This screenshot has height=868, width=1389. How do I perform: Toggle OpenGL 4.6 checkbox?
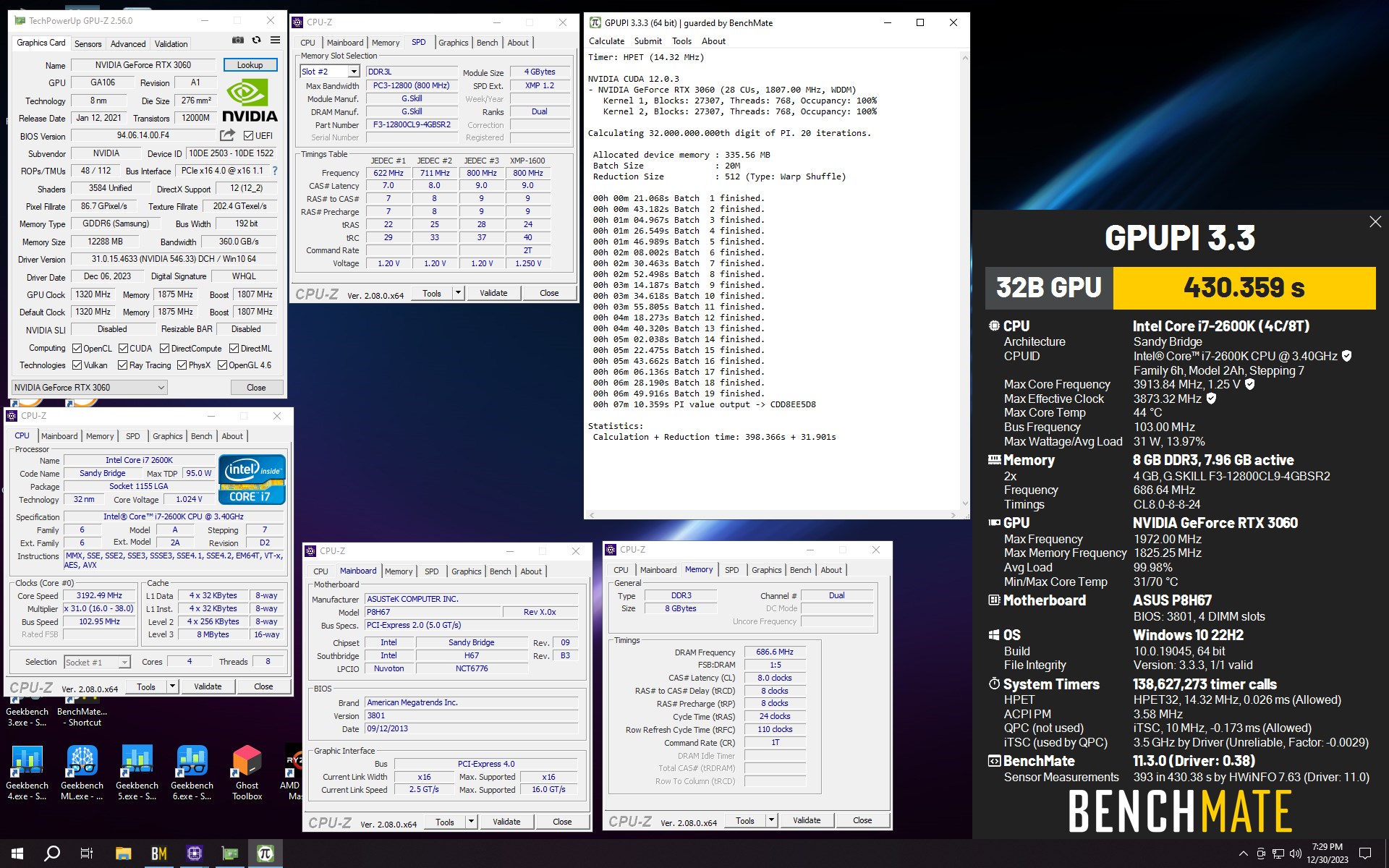(x=222, y=365)
